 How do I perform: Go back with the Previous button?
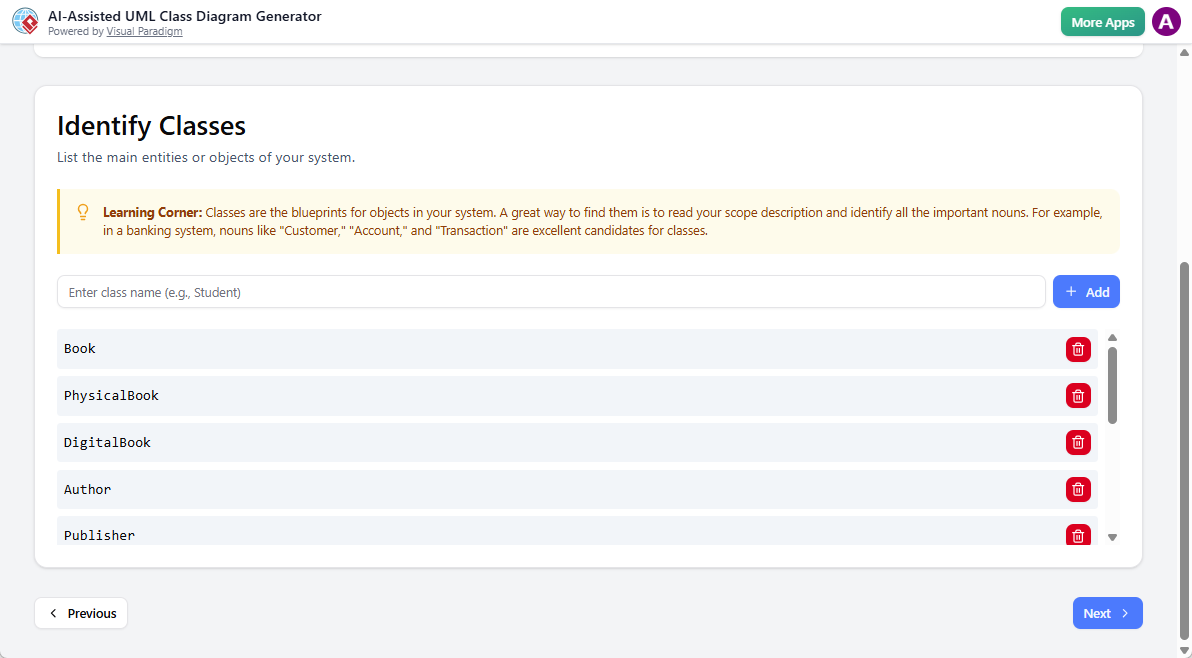tap(81, 612)
